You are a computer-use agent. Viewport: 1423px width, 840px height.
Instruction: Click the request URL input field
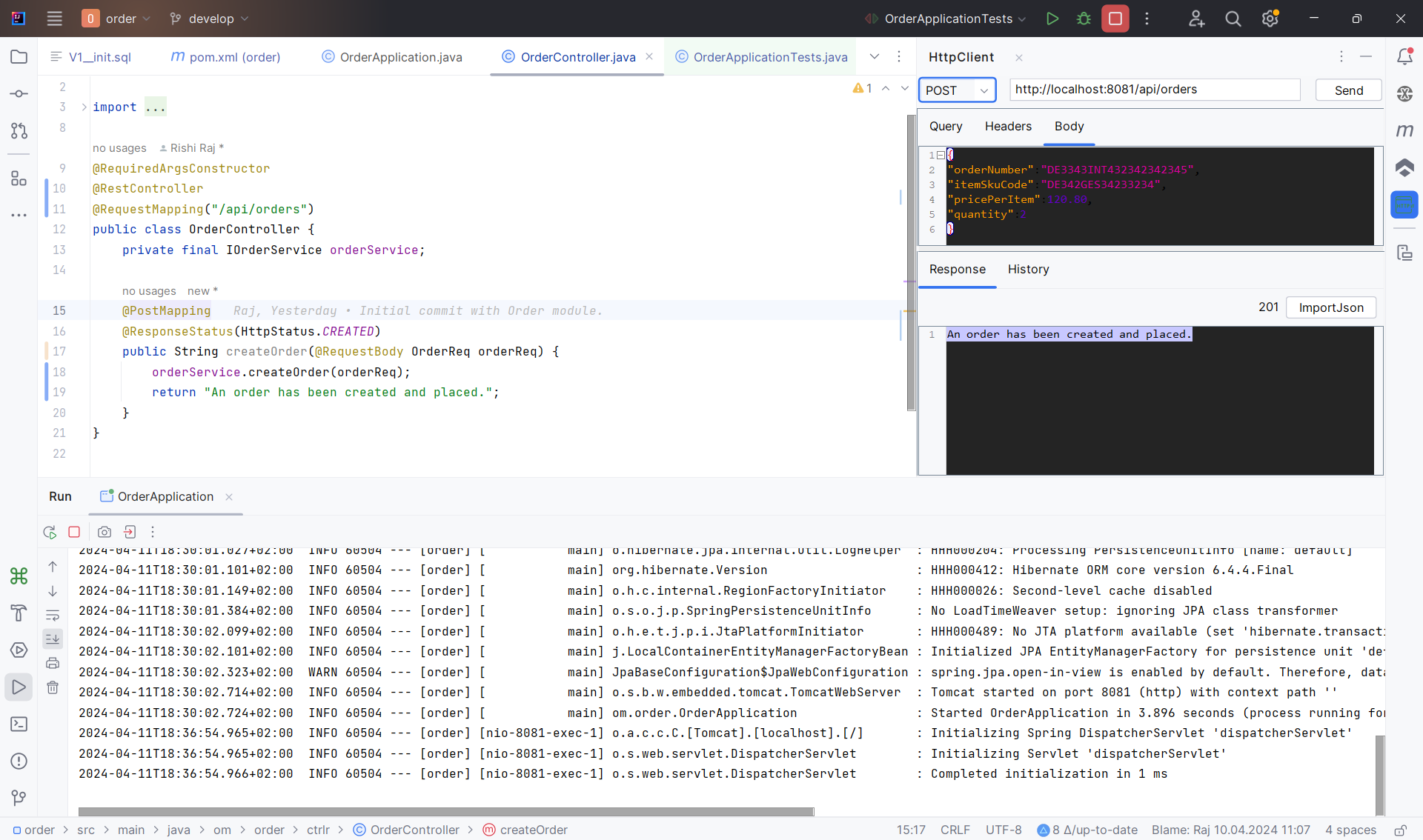(1154, 90)
